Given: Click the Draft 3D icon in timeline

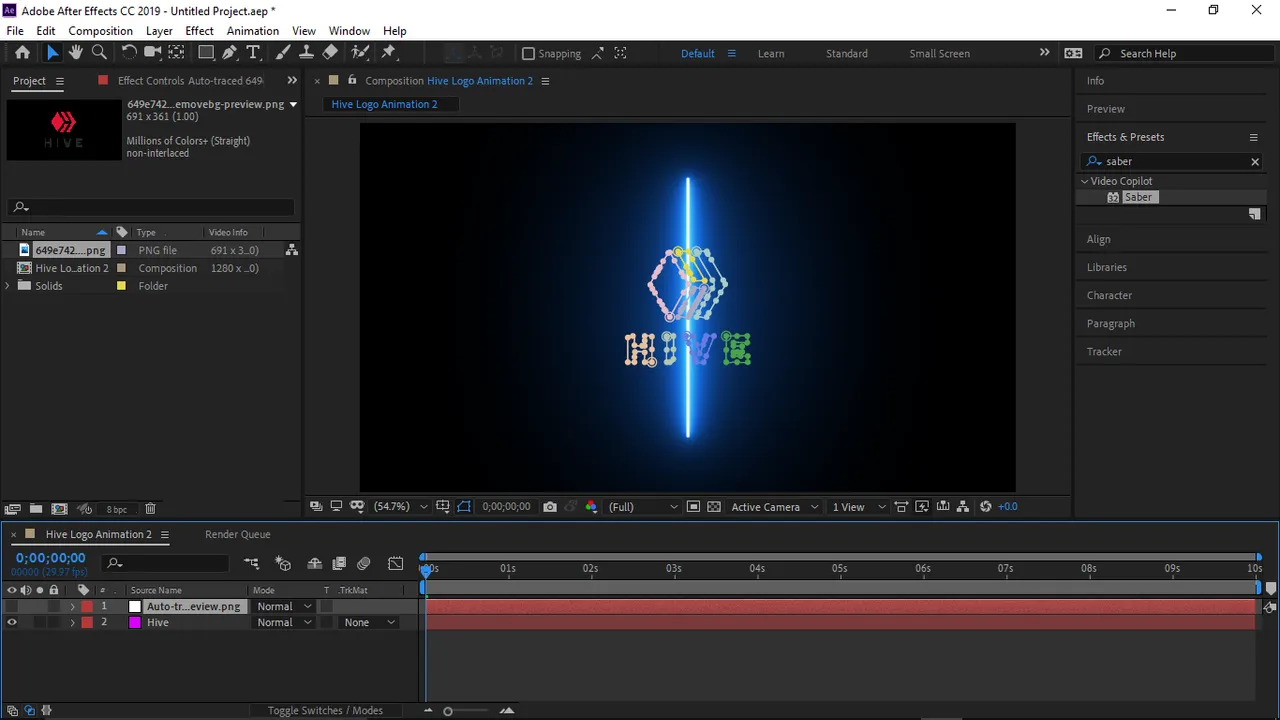Looking at the screenshot, I should 283,564.
